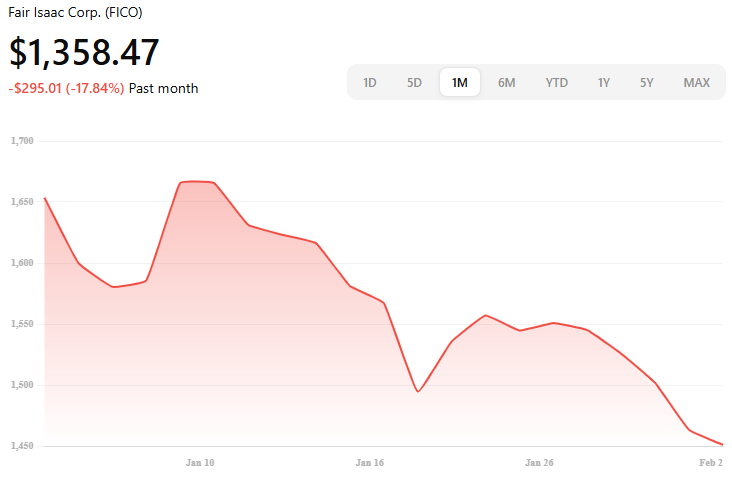This screenshot has width=732, height=478.
Task: Click the -$295.01 (-17.84%) change text
Action: 66,88
